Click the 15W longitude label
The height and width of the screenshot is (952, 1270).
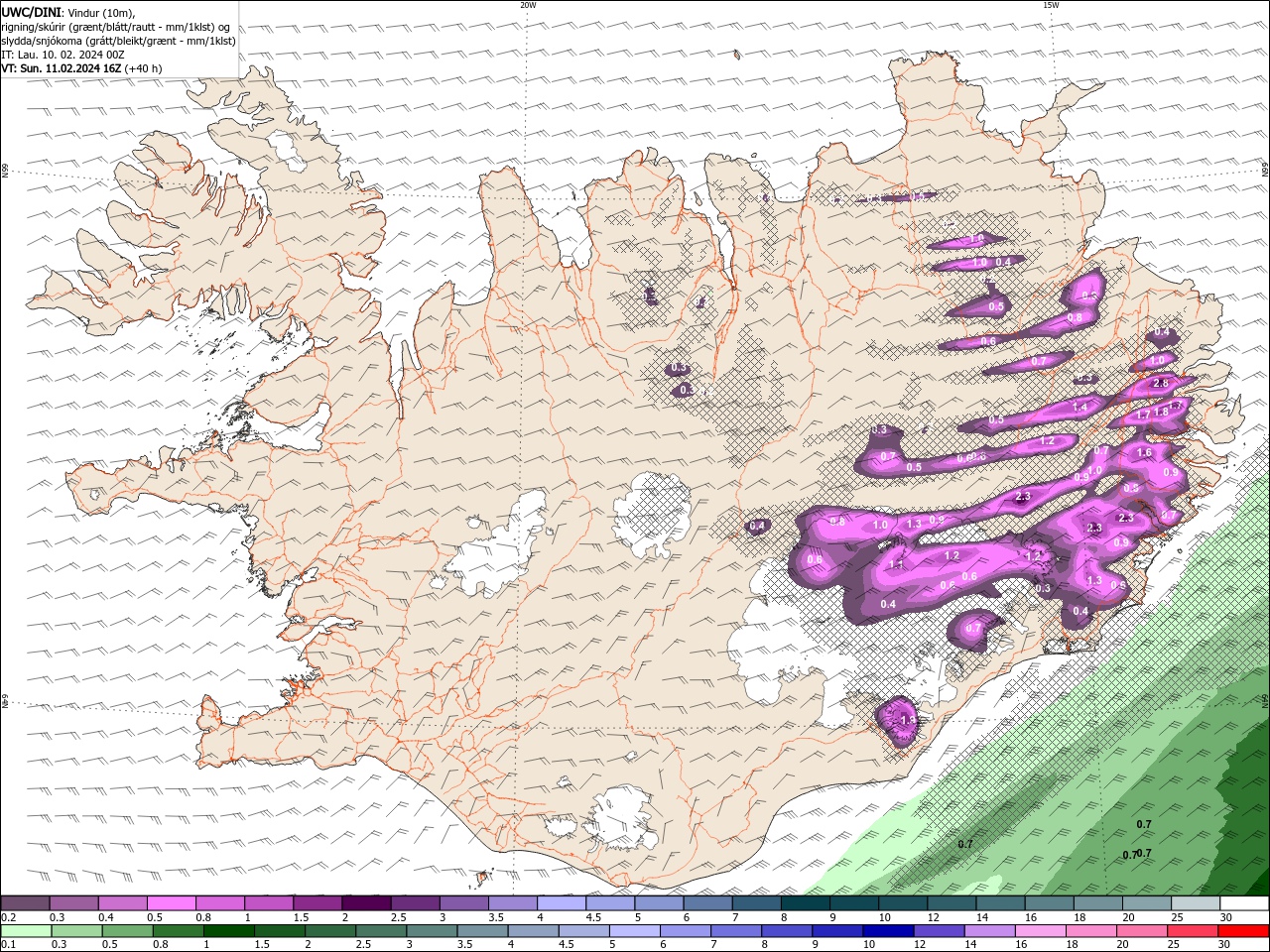[x=1051, y=5]
